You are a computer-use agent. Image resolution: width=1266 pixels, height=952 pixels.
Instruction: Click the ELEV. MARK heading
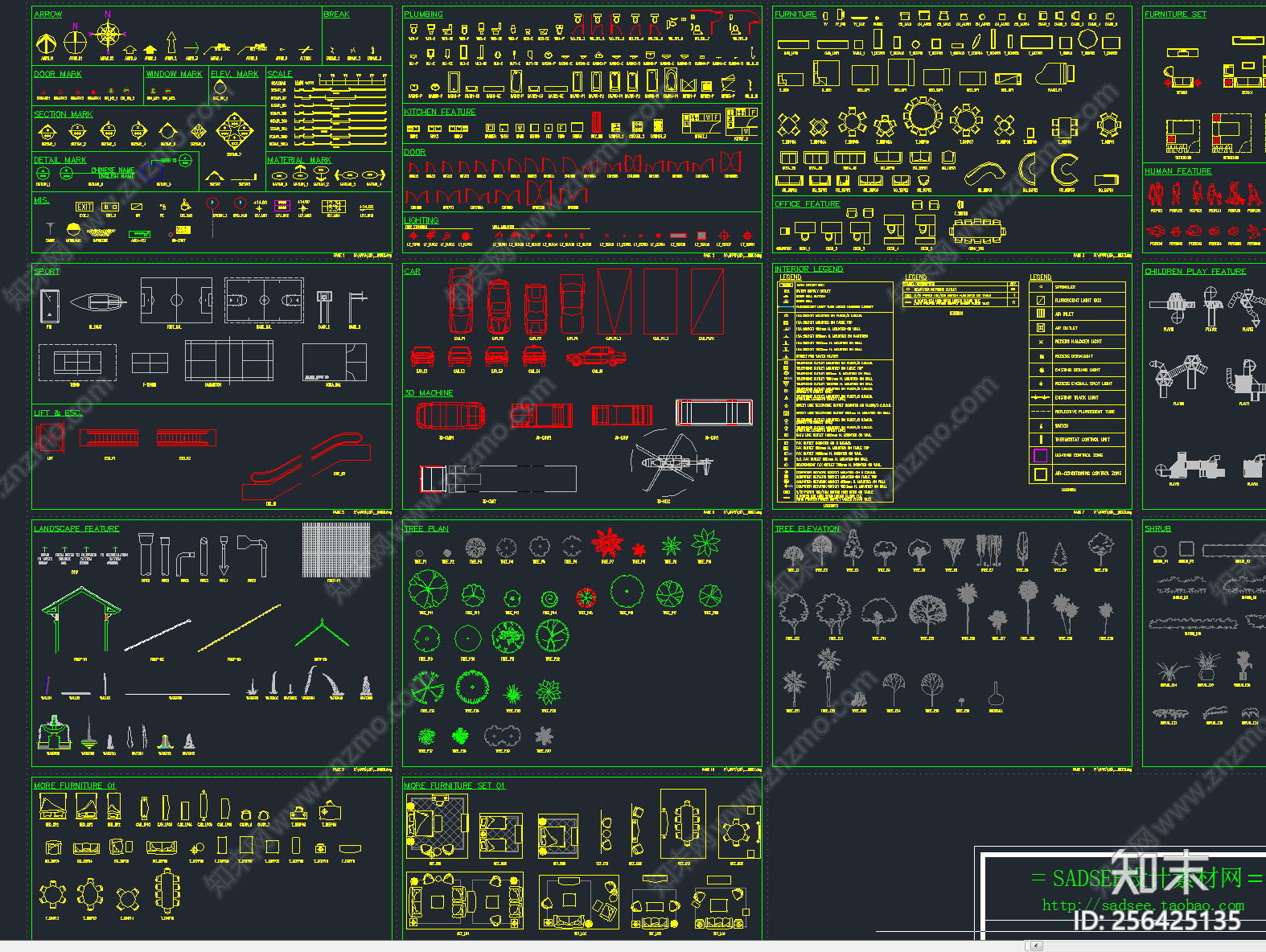235,74
